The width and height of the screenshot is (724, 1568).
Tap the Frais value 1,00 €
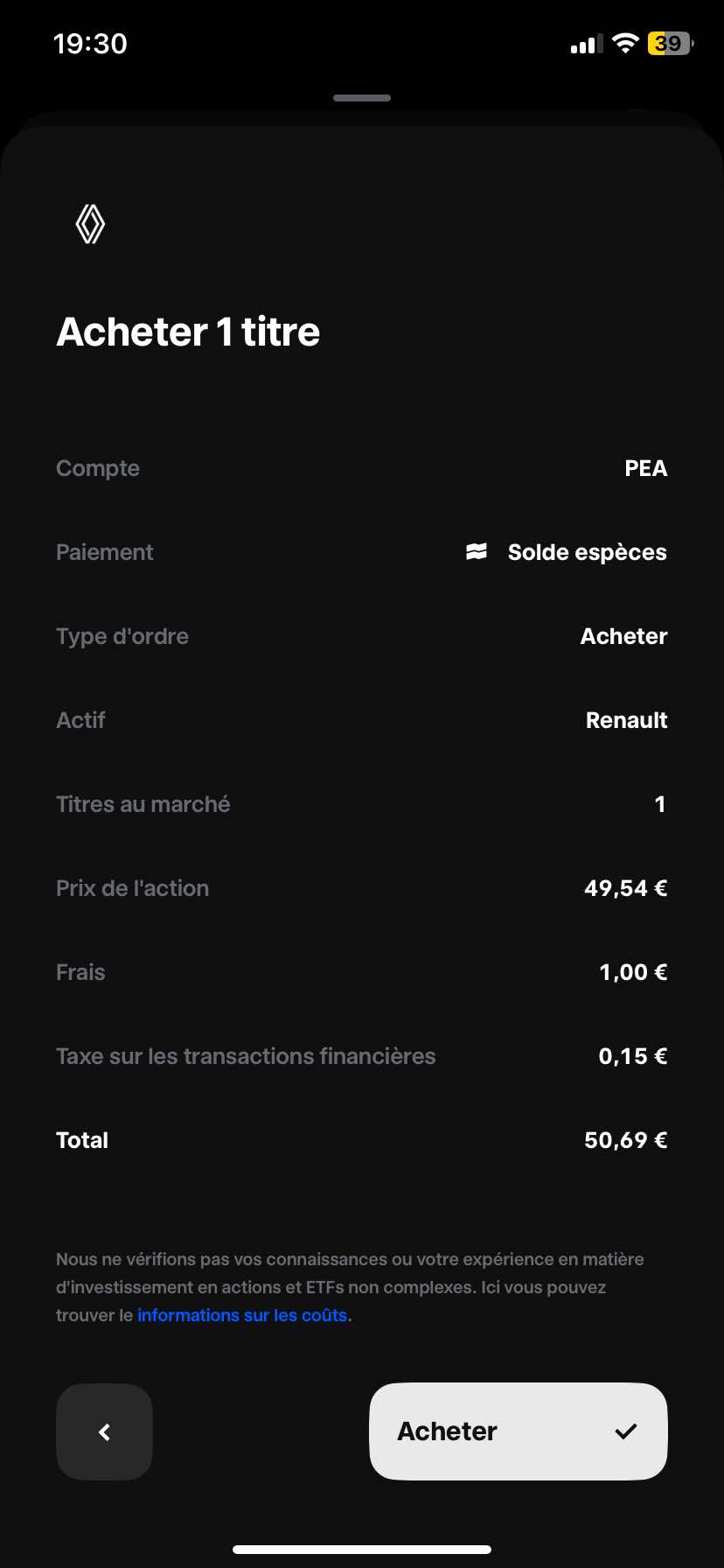(x=633, y=972)
